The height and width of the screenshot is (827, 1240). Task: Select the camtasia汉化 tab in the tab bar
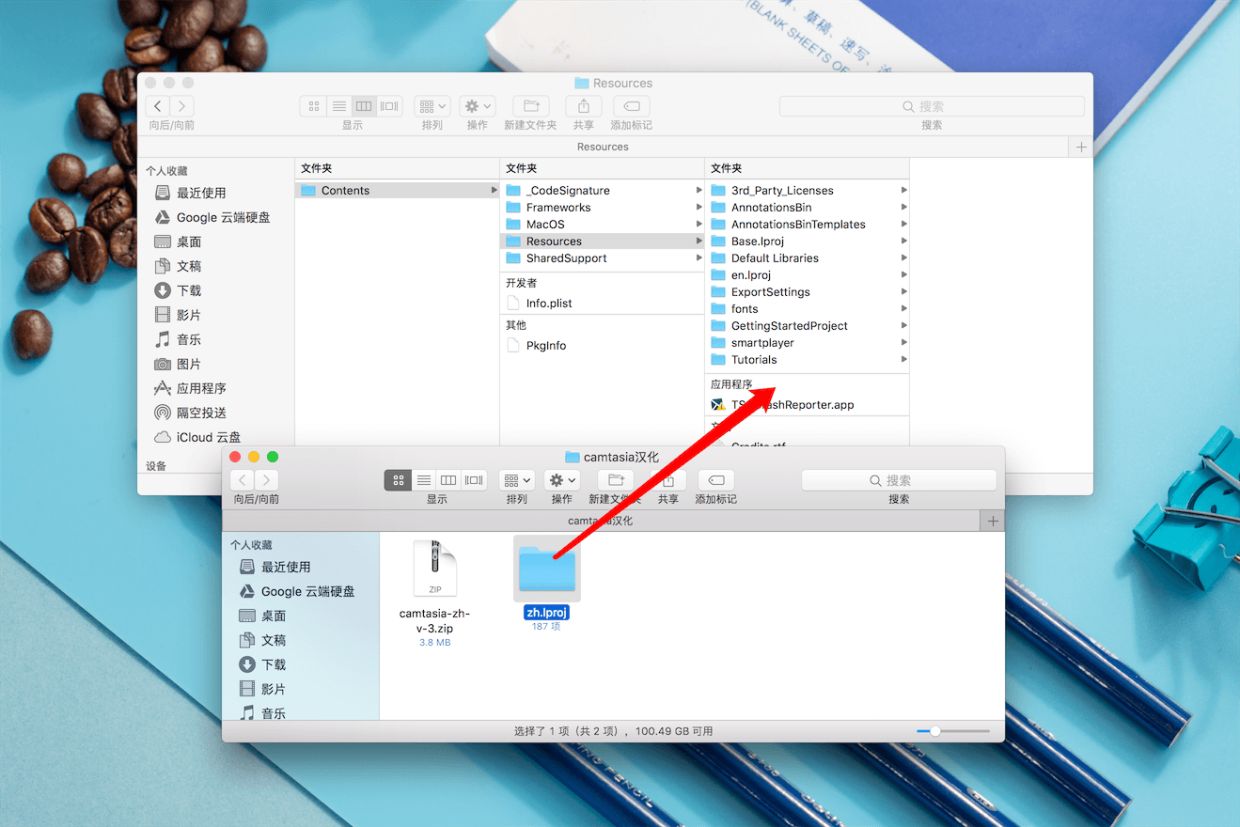(601, 521)
